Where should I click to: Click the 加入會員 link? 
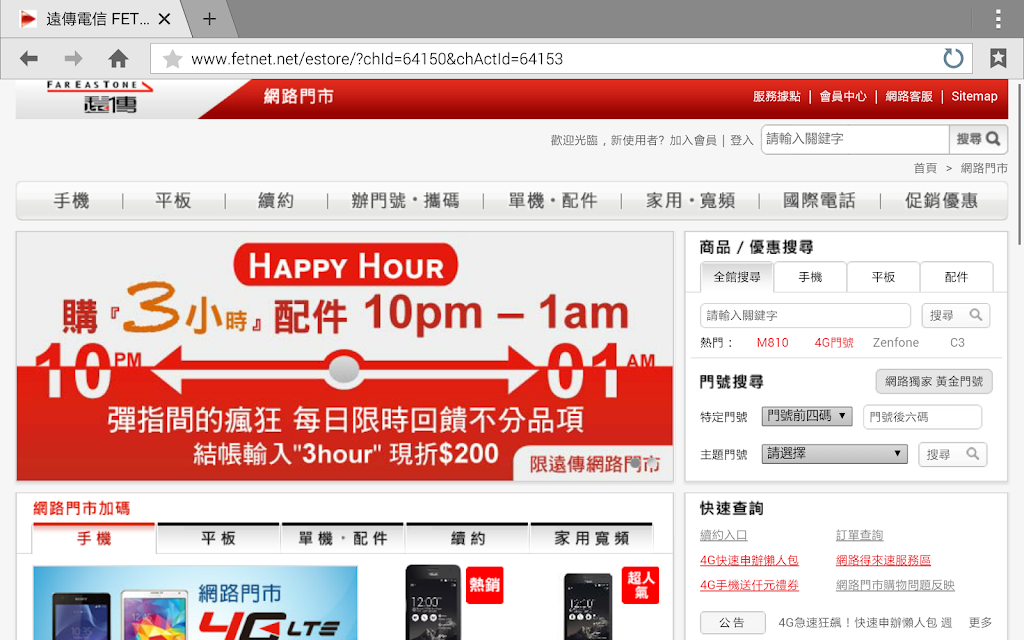pos(692,140)
